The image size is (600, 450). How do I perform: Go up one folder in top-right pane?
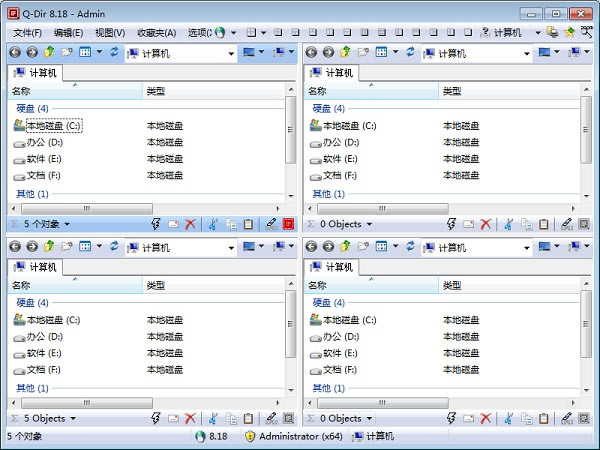346,52
